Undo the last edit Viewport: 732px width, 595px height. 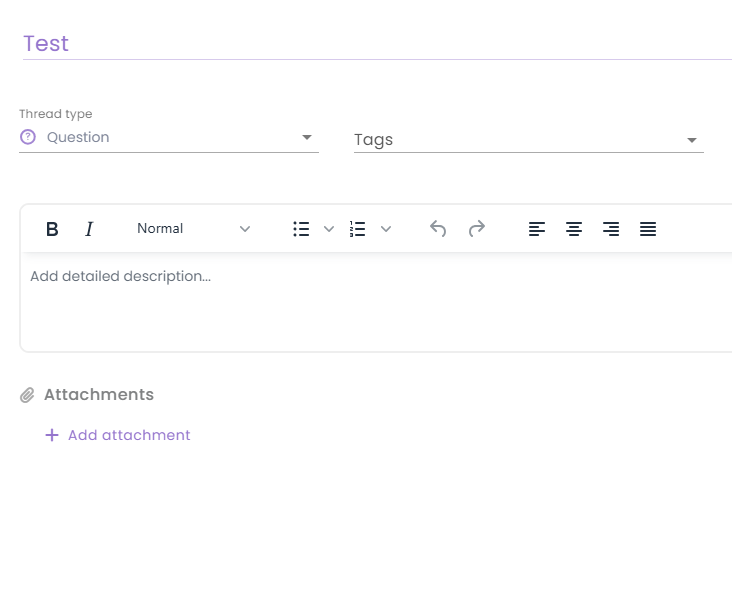coord(438,229)
